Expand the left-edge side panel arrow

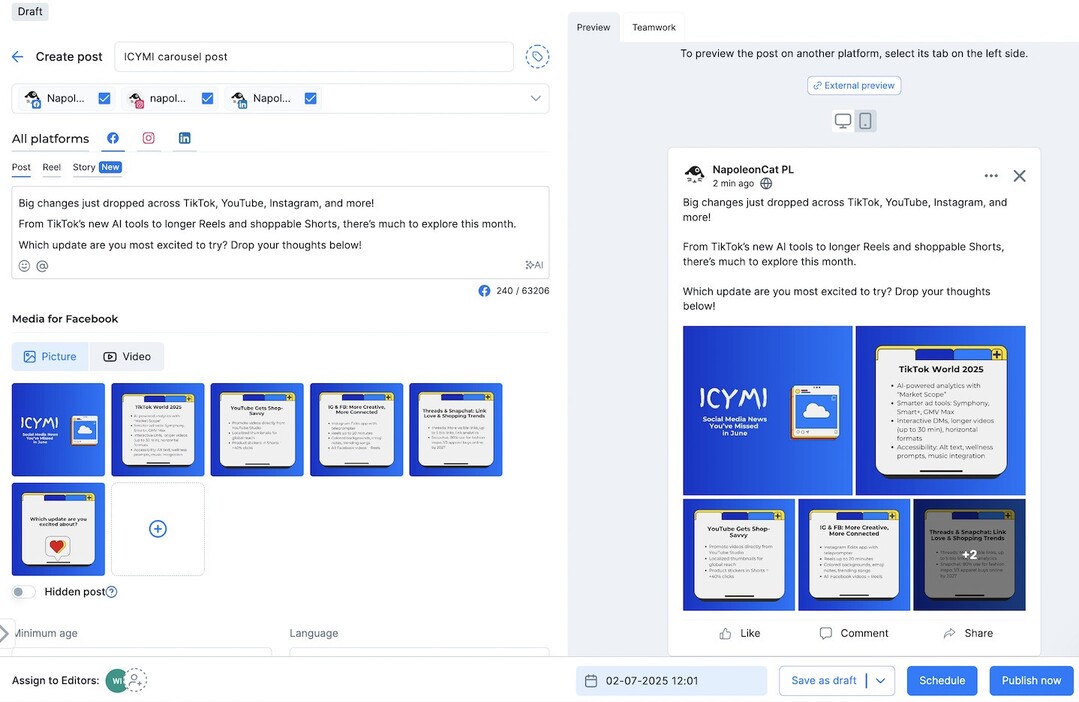coord(5,633)
